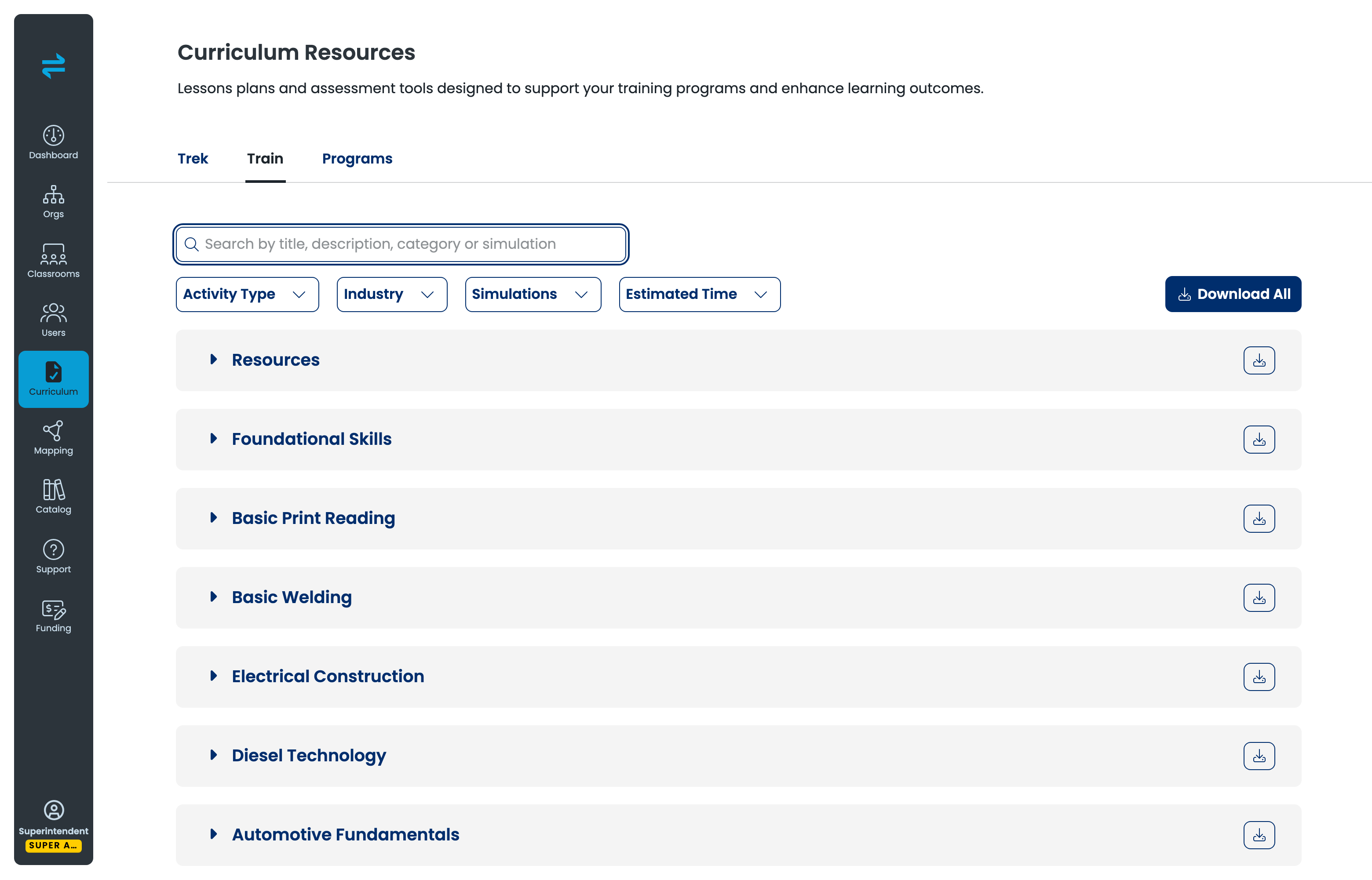Download the Basic Welding section
The image size is (1372, 880).
click(x=1259, y=598)
